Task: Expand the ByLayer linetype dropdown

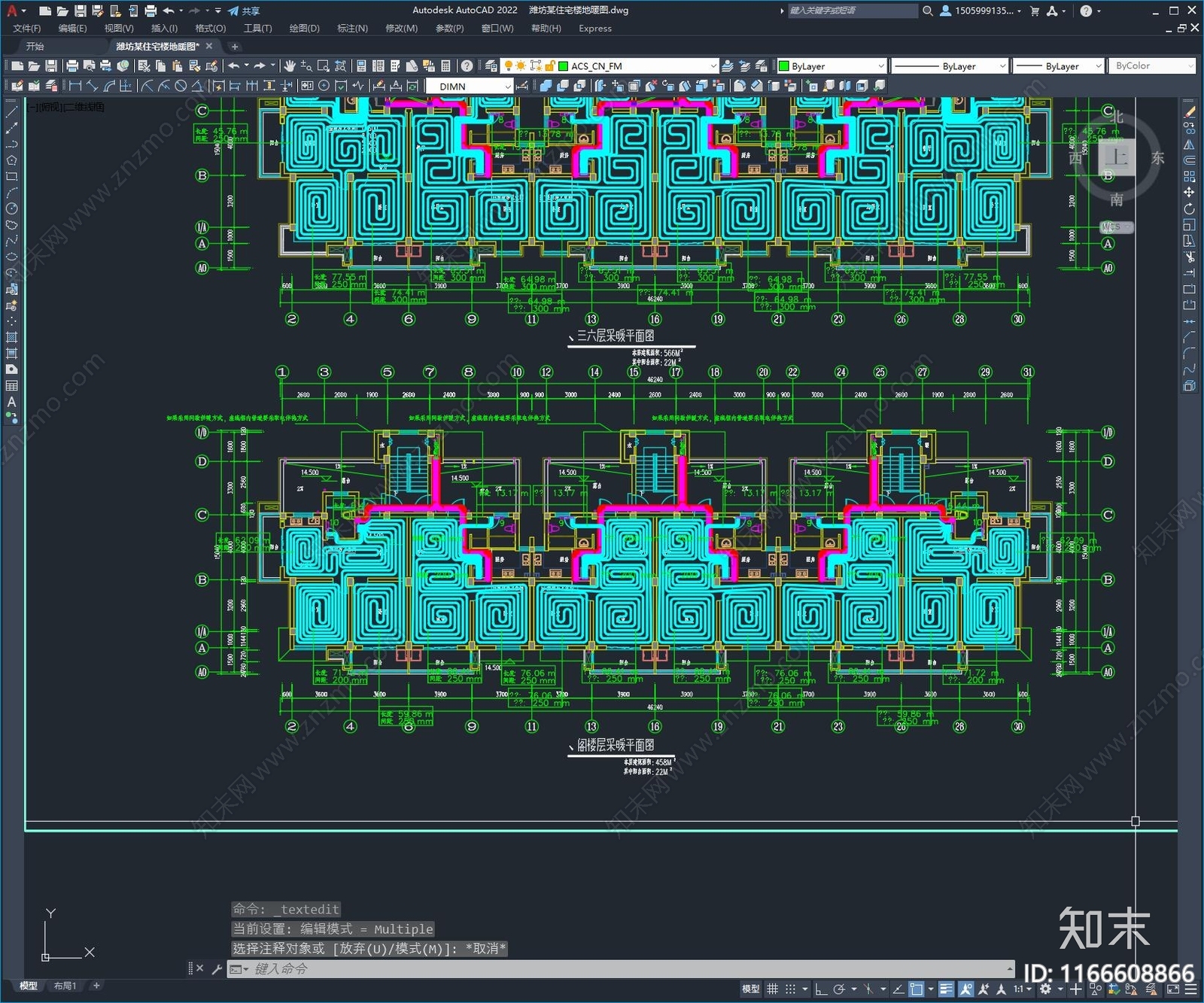Action: pos(1002,65)
